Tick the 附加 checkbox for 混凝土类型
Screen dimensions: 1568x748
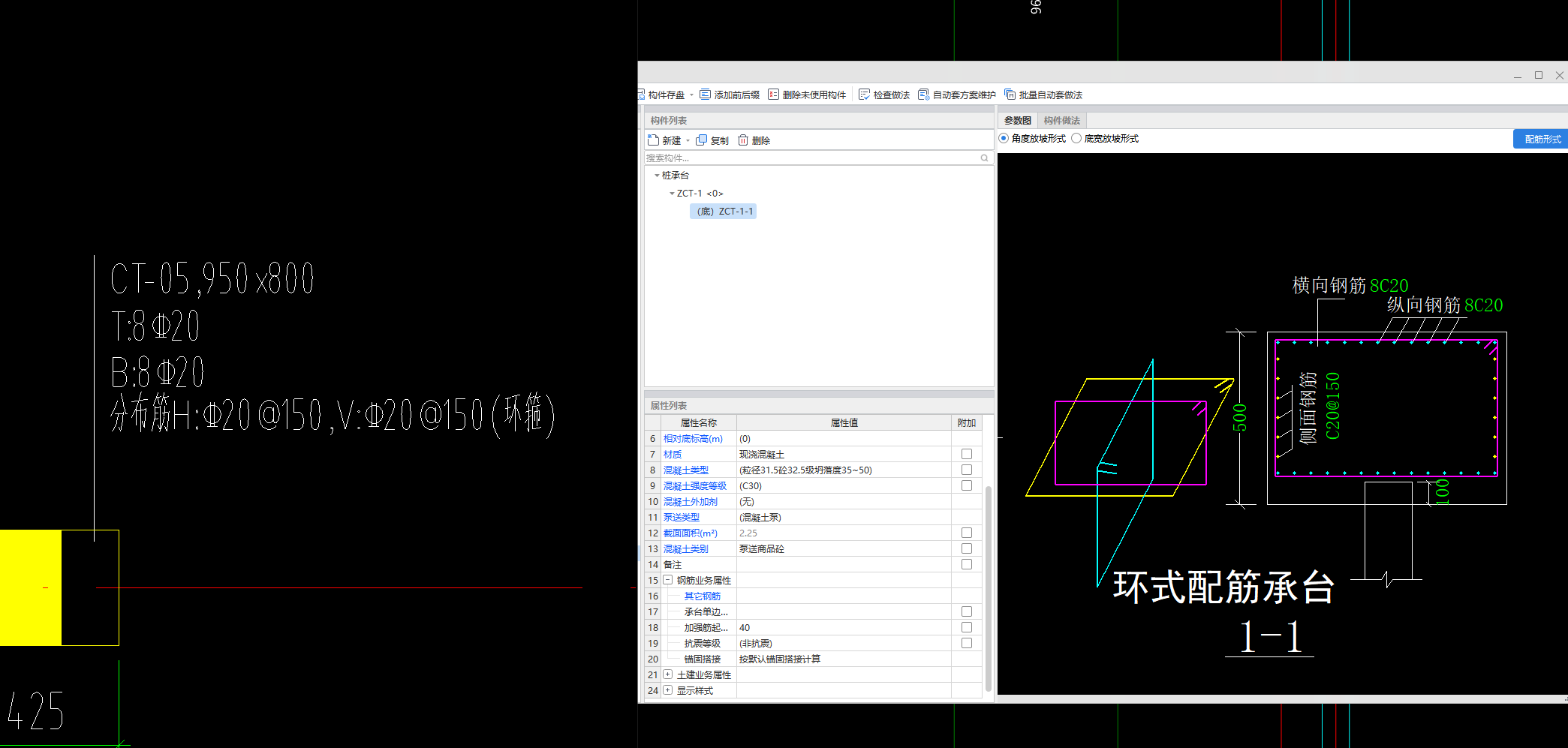[x=967, y=470]
